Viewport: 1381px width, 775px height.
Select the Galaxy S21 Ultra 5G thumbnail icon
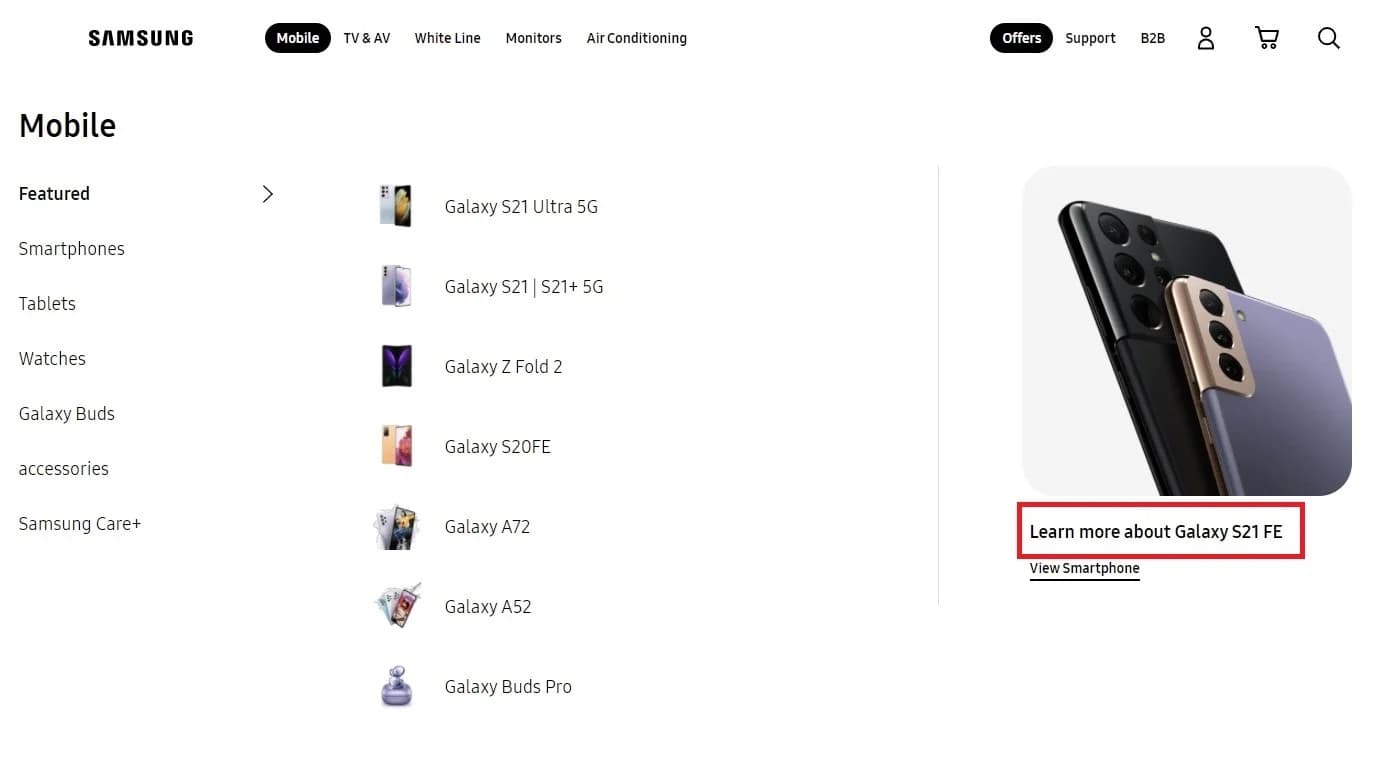coord(396,206)
